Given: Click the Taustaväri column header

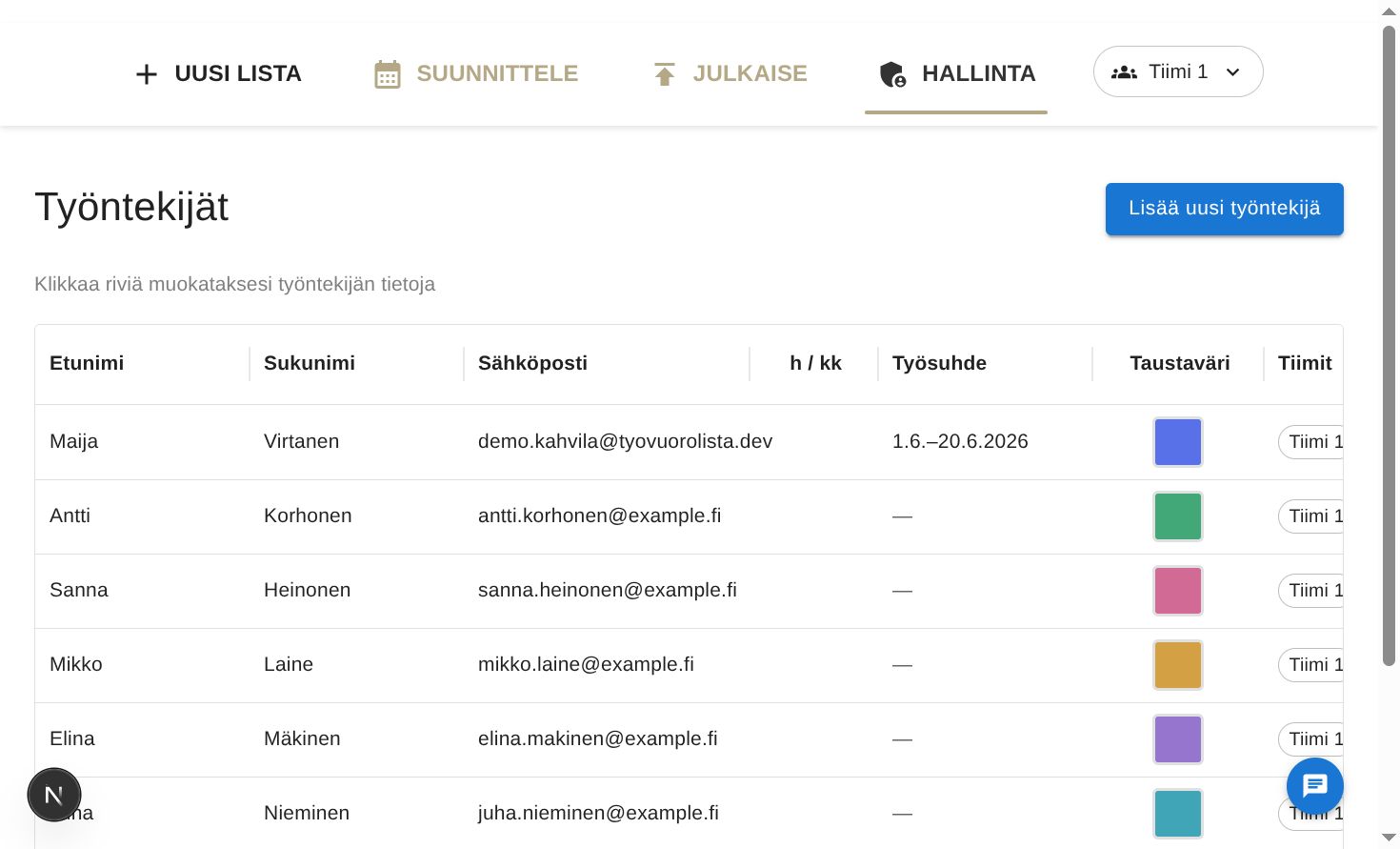Looking at the screenshot, I should 1179,363.
